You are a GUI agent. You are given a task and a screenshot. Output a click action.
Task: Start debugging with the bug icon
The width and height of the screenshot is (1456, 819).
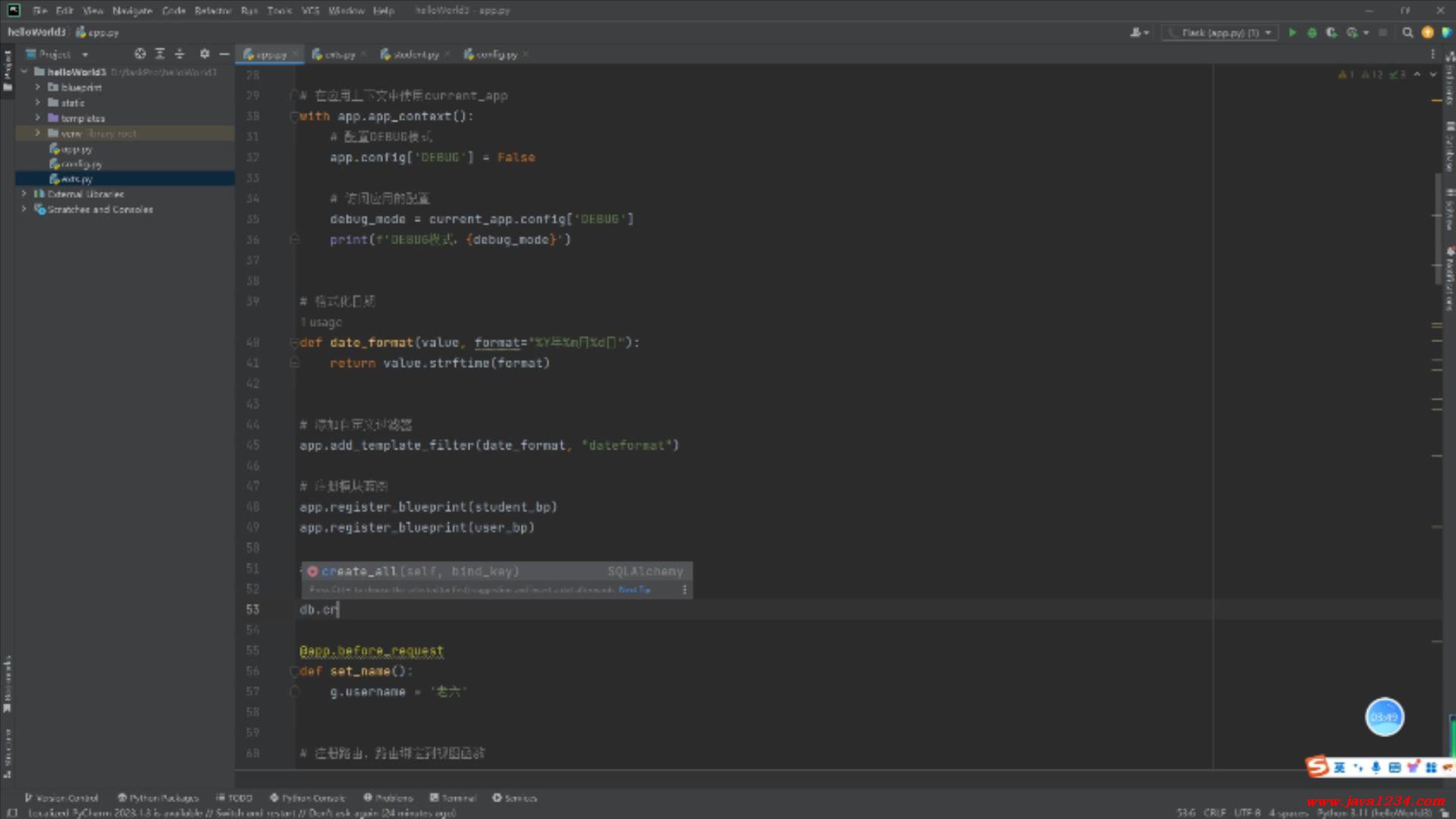coord(1312,33)
